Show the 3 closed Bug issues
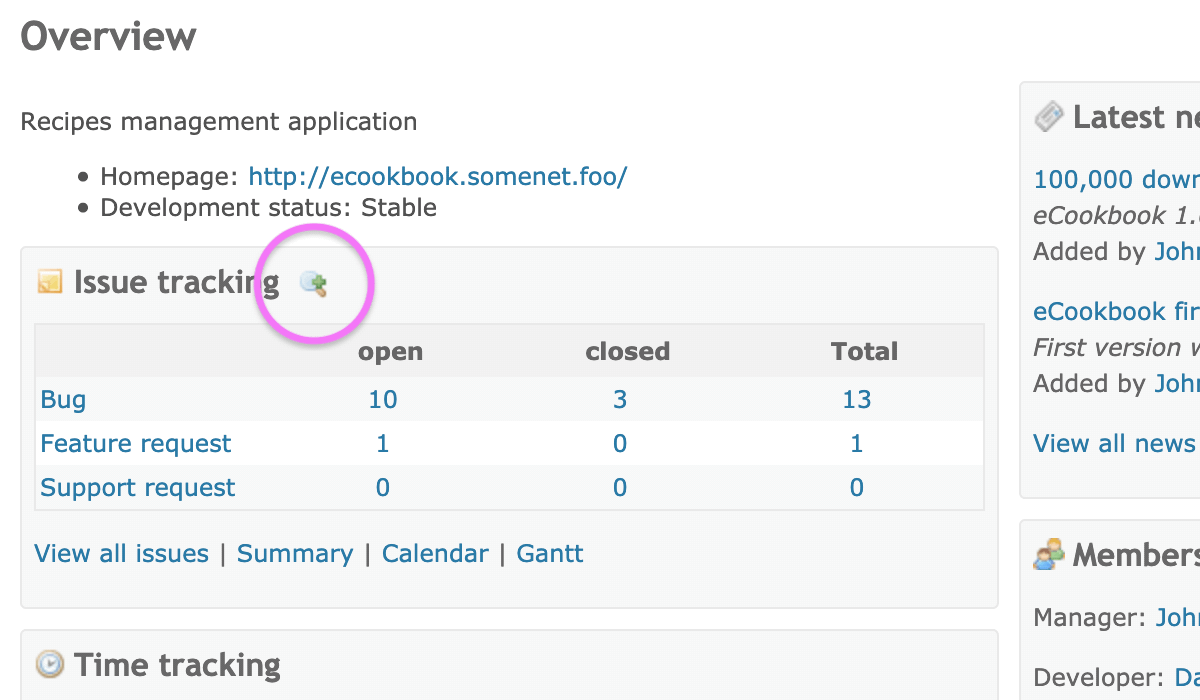The width and height of the screenshot is (1200, 700). (620, 400)
